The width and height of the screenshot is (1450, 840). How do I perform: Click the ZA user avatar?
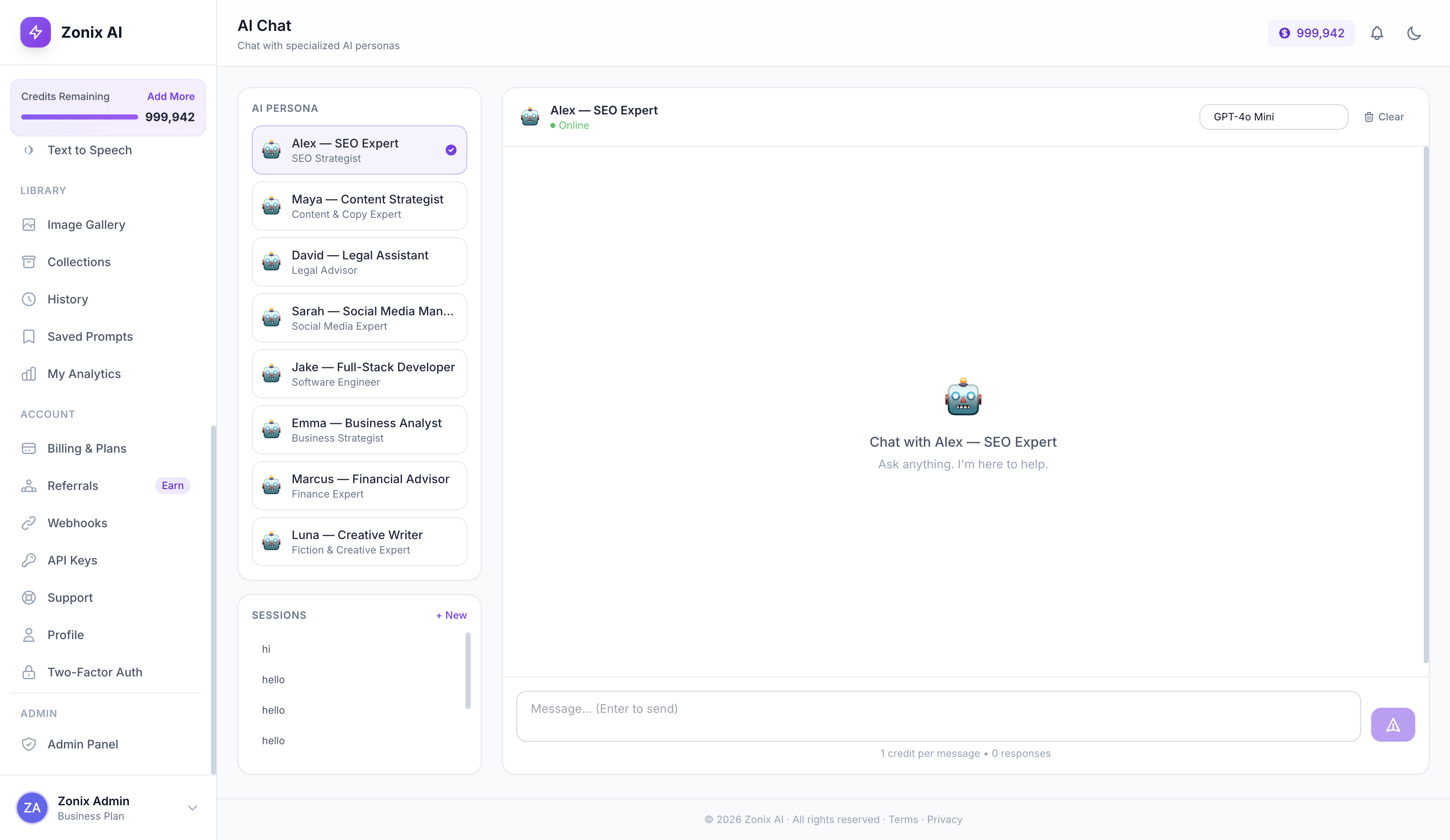tap(32, 808)
